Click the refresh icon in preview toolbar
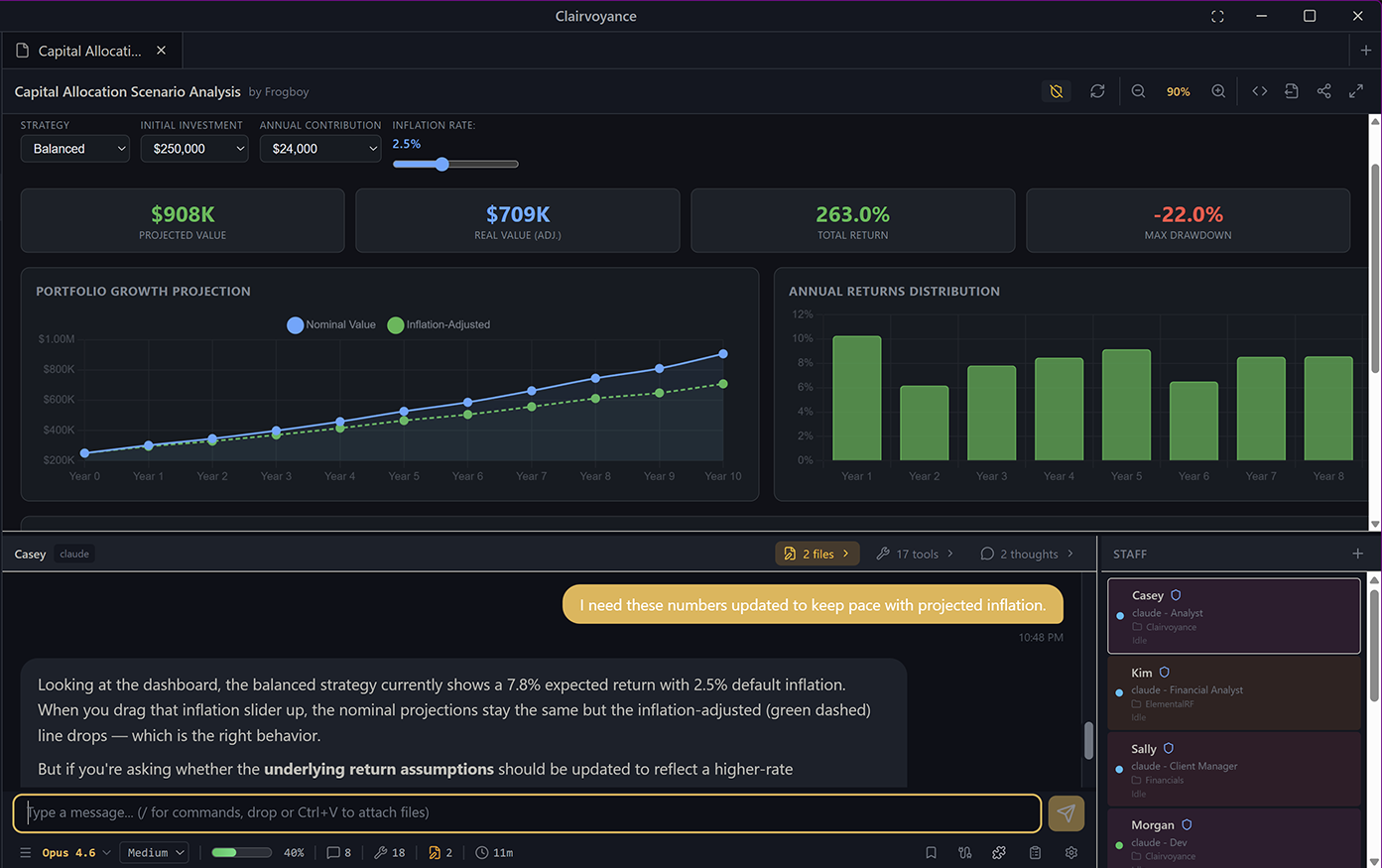The height and width of the screenshot is (868, 1382). 1097,91
